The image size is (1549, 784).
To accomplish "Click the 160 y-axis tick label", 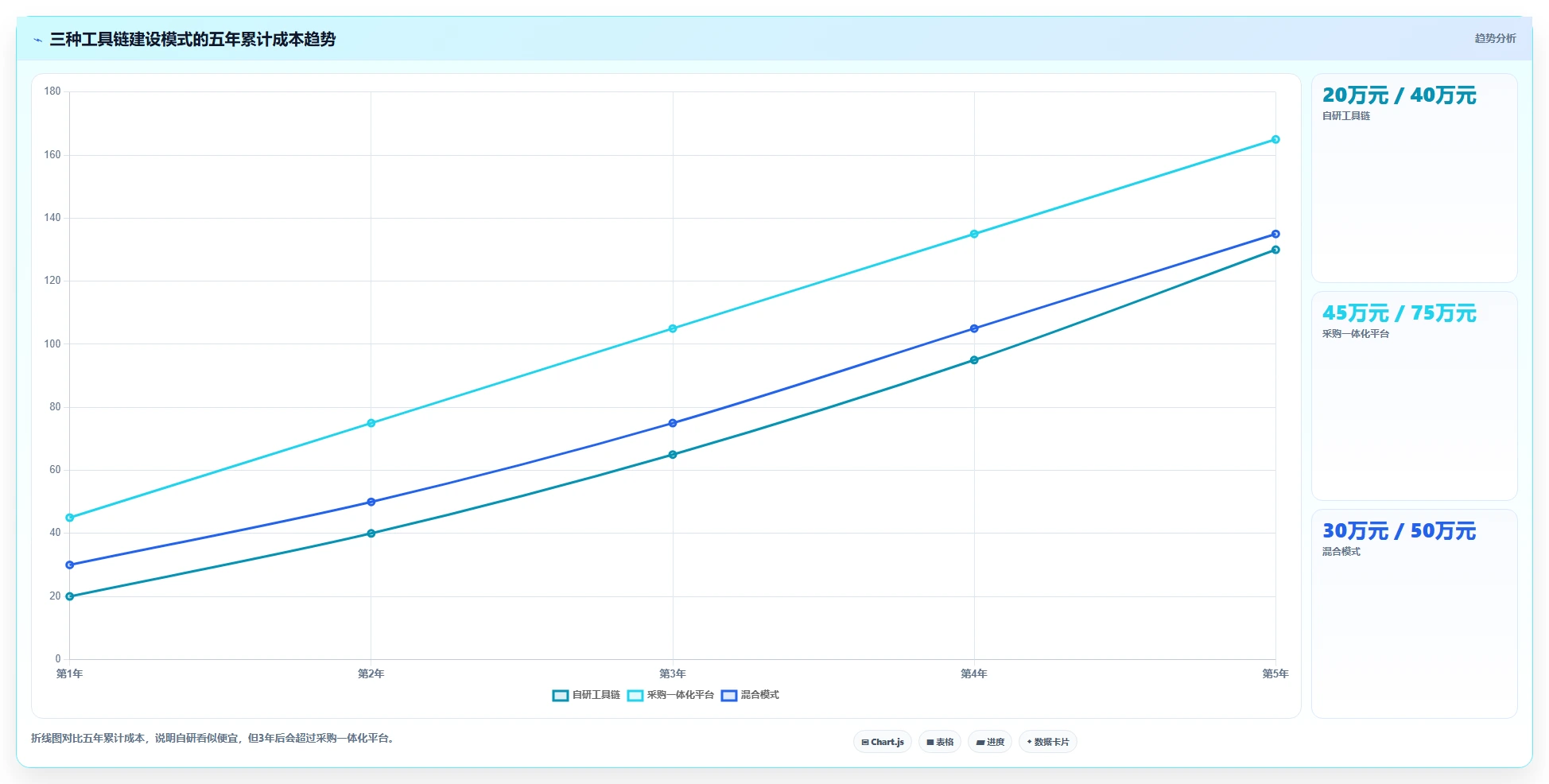I will tap(52, 155).
